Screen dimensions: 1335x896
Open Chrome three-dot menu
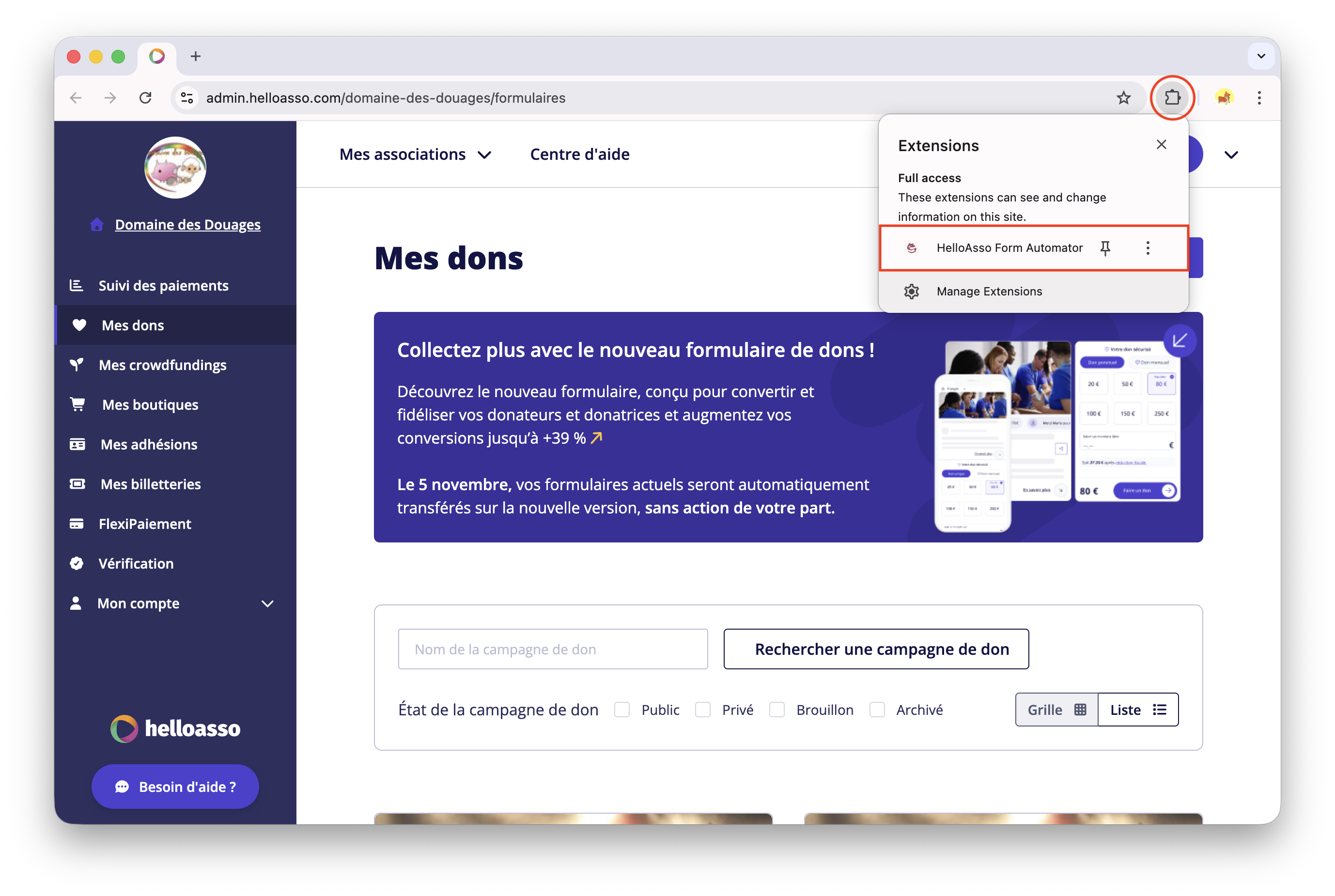click(1259, 98)
